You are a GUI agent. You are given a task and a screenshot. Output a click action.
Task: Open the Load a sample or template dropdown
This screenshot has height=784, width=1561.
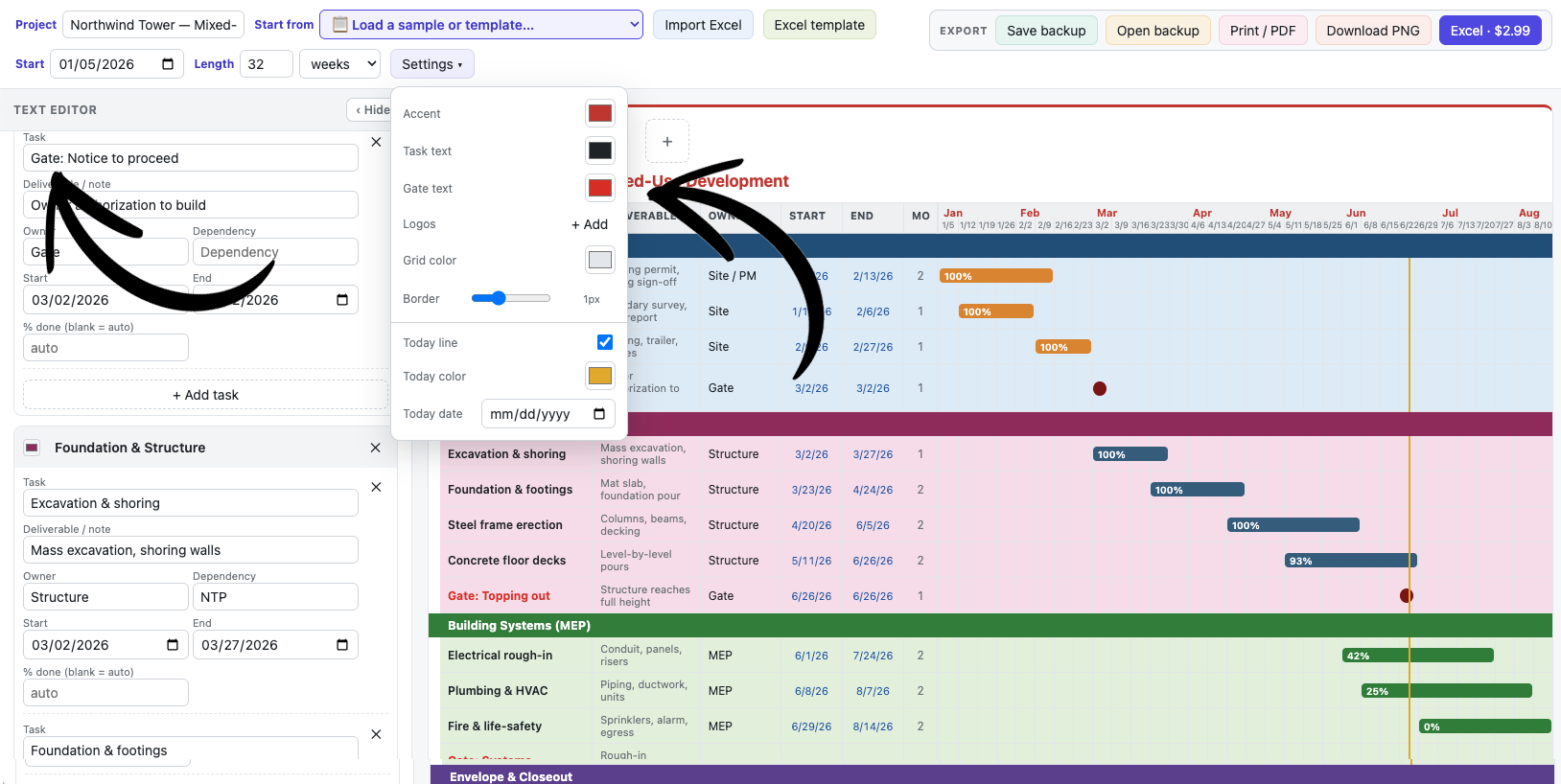click(481, 25)
